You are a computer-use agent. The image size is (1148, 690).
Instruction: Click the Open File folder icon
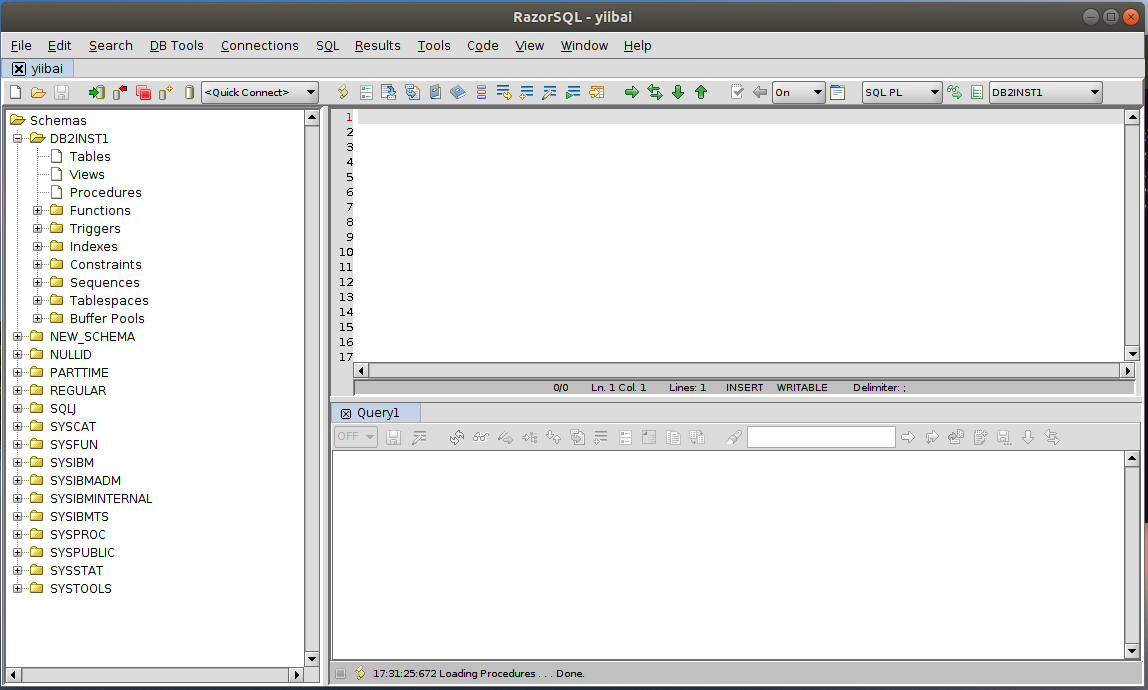tap(38, 92)
